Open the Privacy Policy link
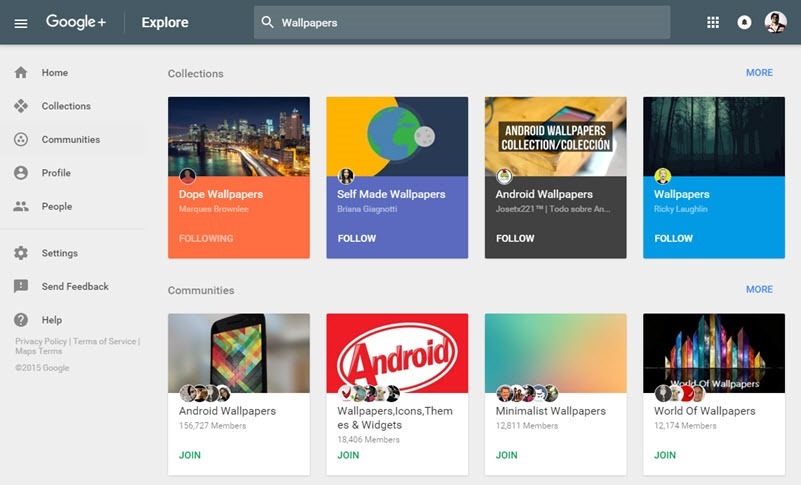This screenshot has height=485, width=801. [x=41, y=341]
